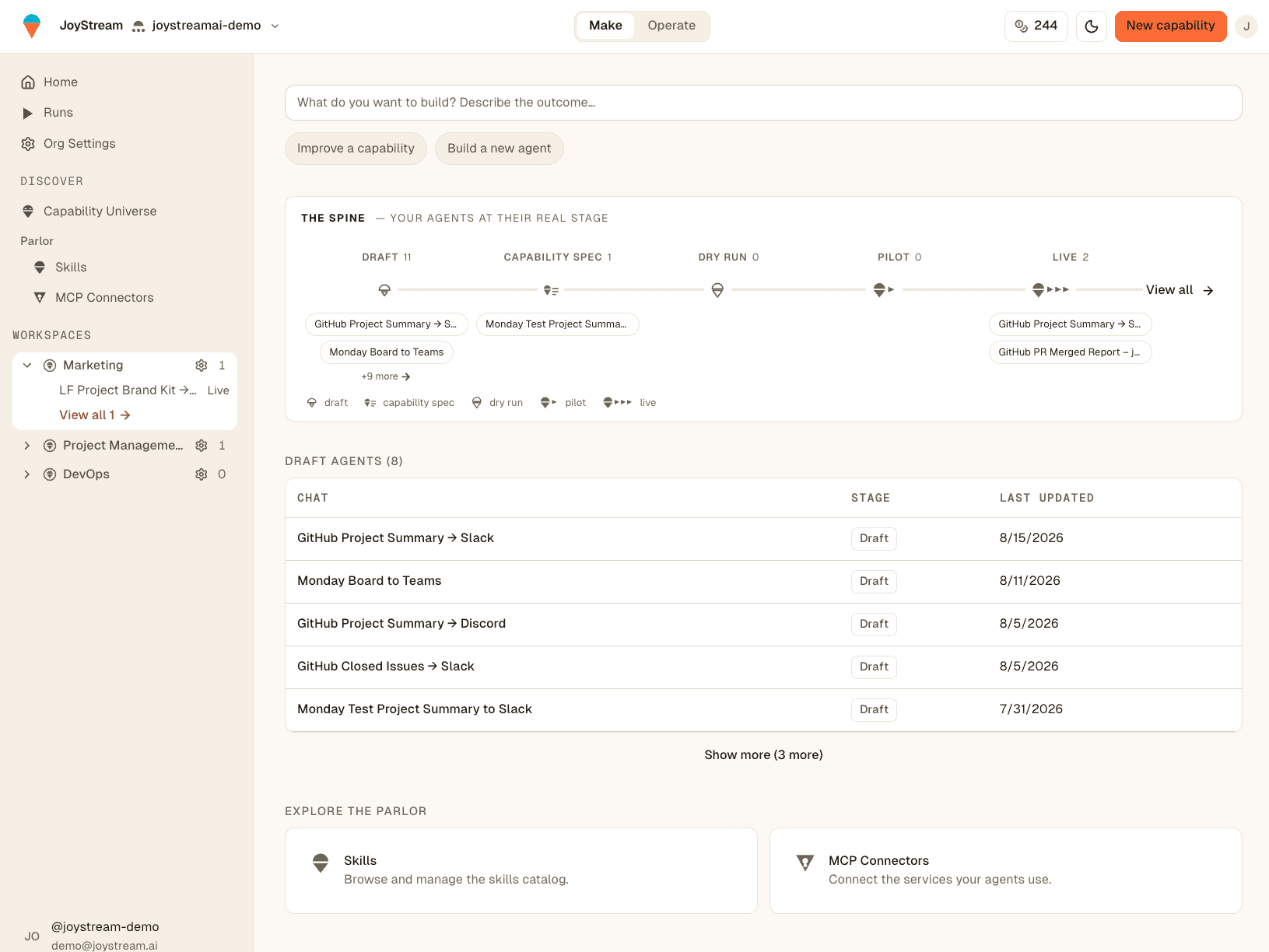This screenshot has width=1269, height=952.
Task: Click the pilot legend icon
Action: [549, 403]
